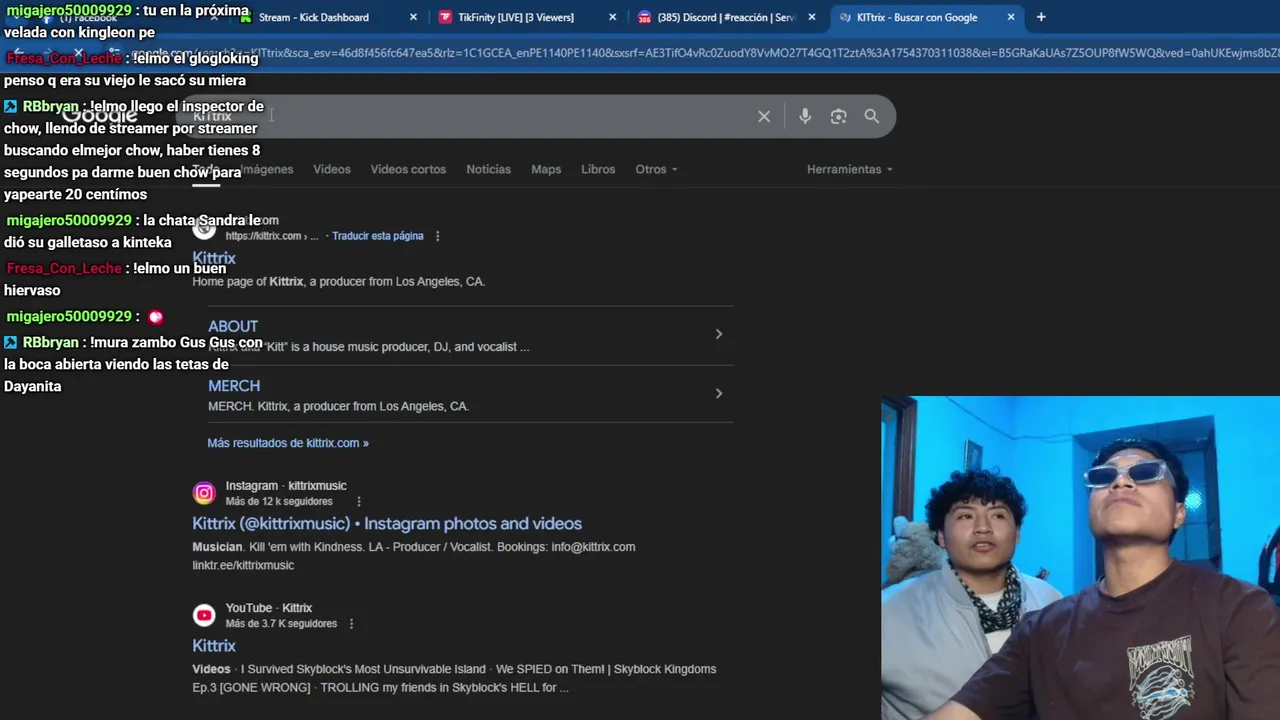
Task: Show Libros search results
Action: [598, 169]
